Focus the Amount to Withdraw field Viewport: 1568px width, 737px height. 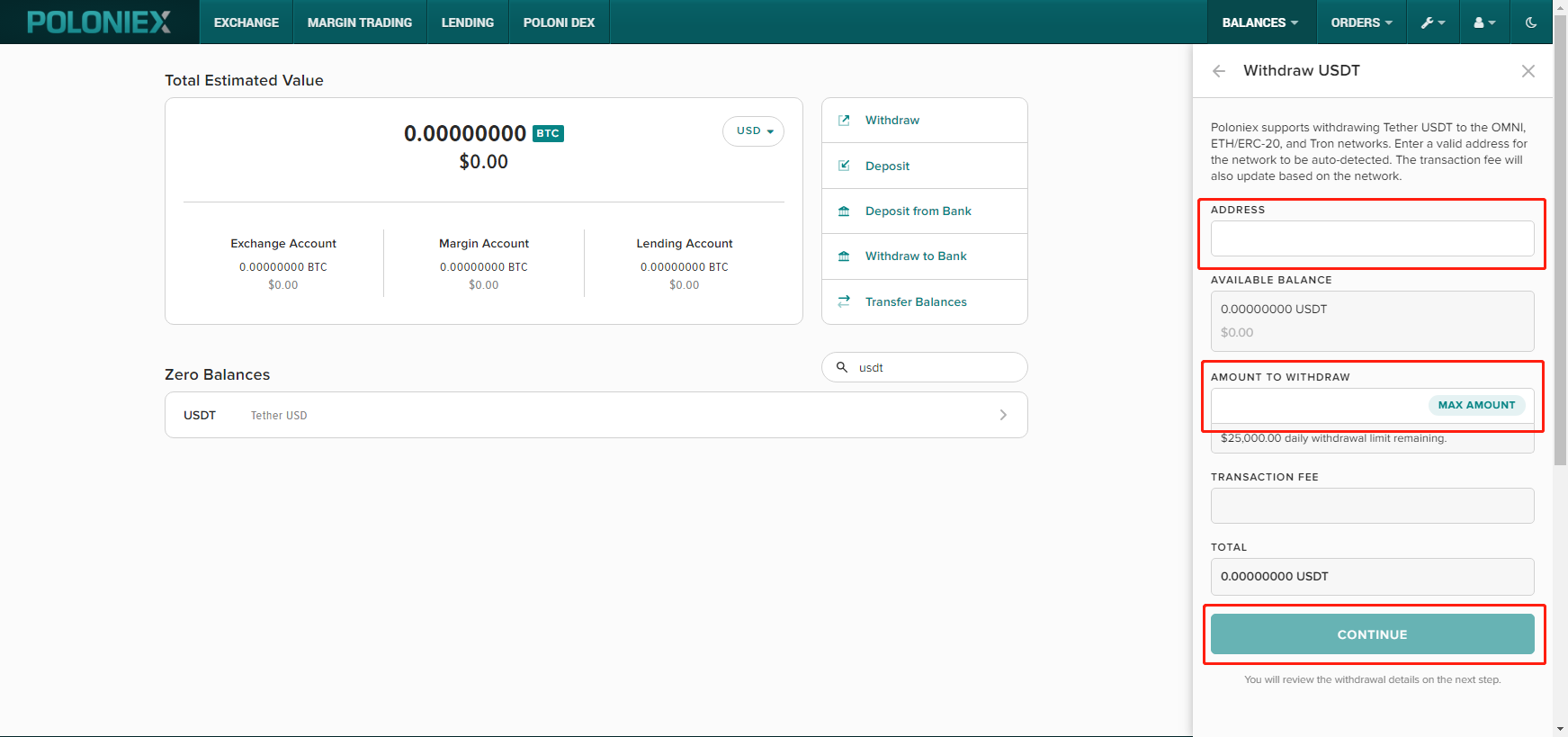click(1373, 405)
